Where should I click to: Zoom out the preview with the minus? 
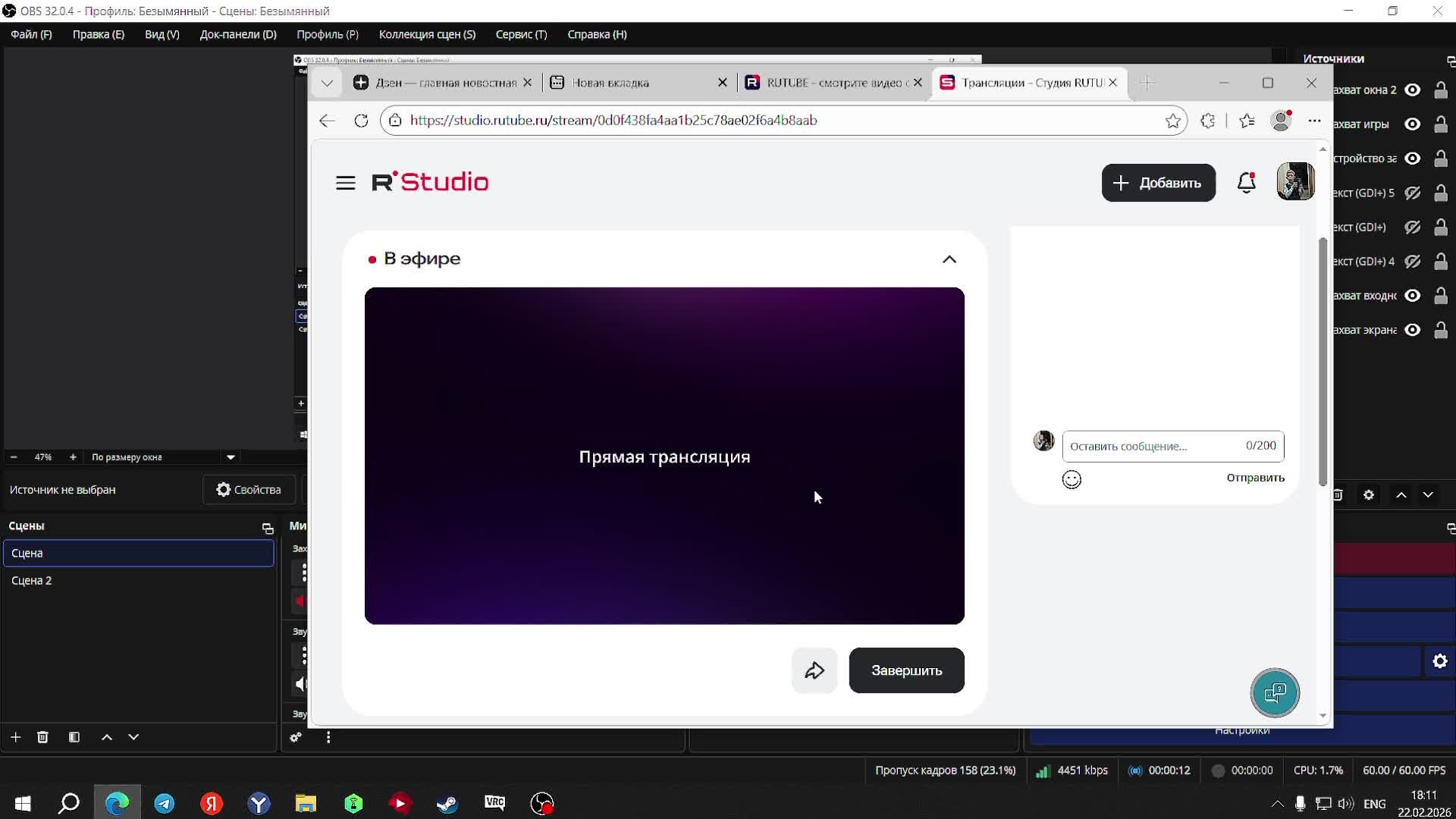[14, 457]
